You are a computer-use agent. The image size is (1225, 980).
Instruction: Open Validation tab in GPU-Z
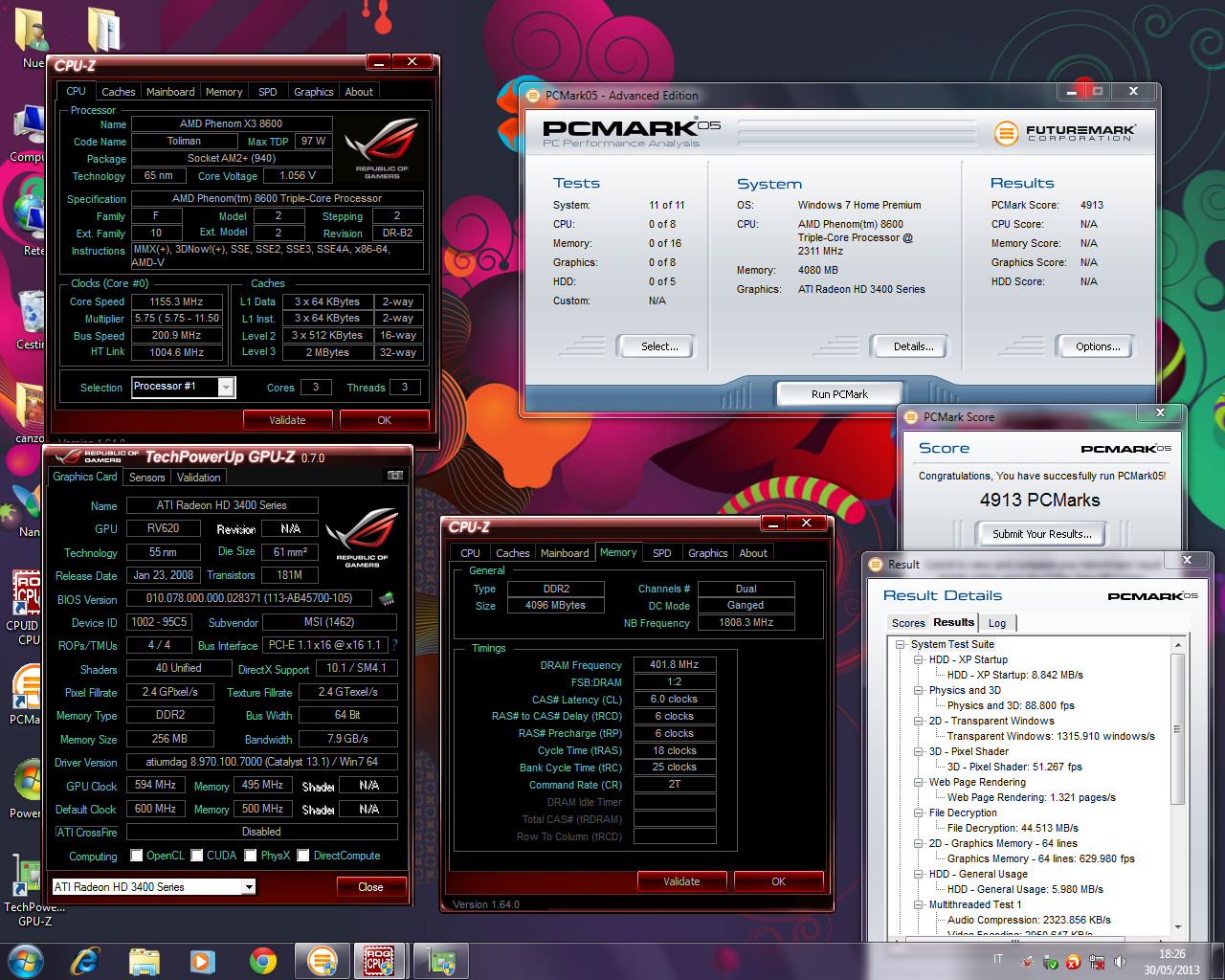tap(199, 477)
